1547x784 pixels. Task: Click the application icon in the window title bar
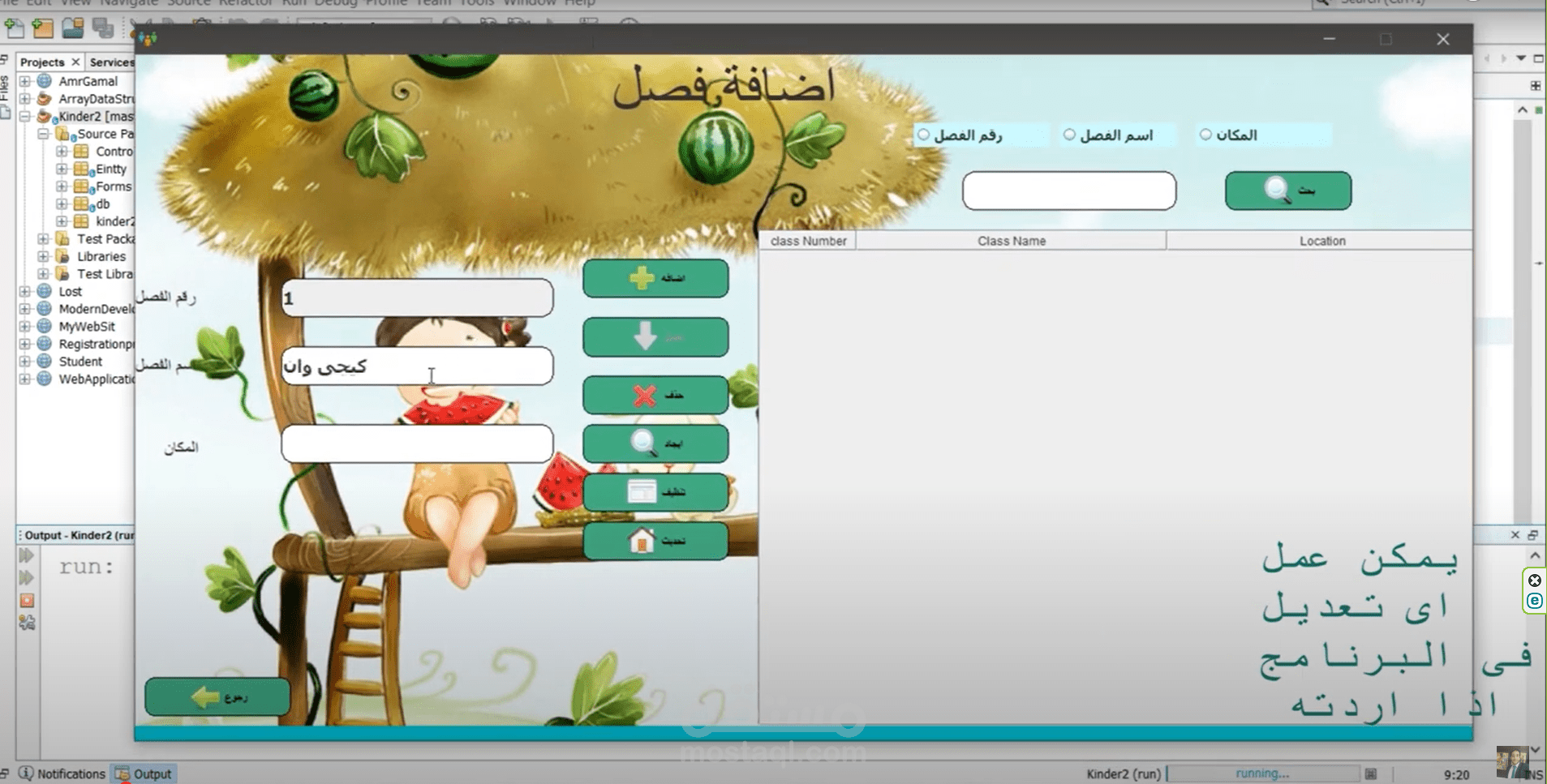pyautogui.click(x=147, y=39)
